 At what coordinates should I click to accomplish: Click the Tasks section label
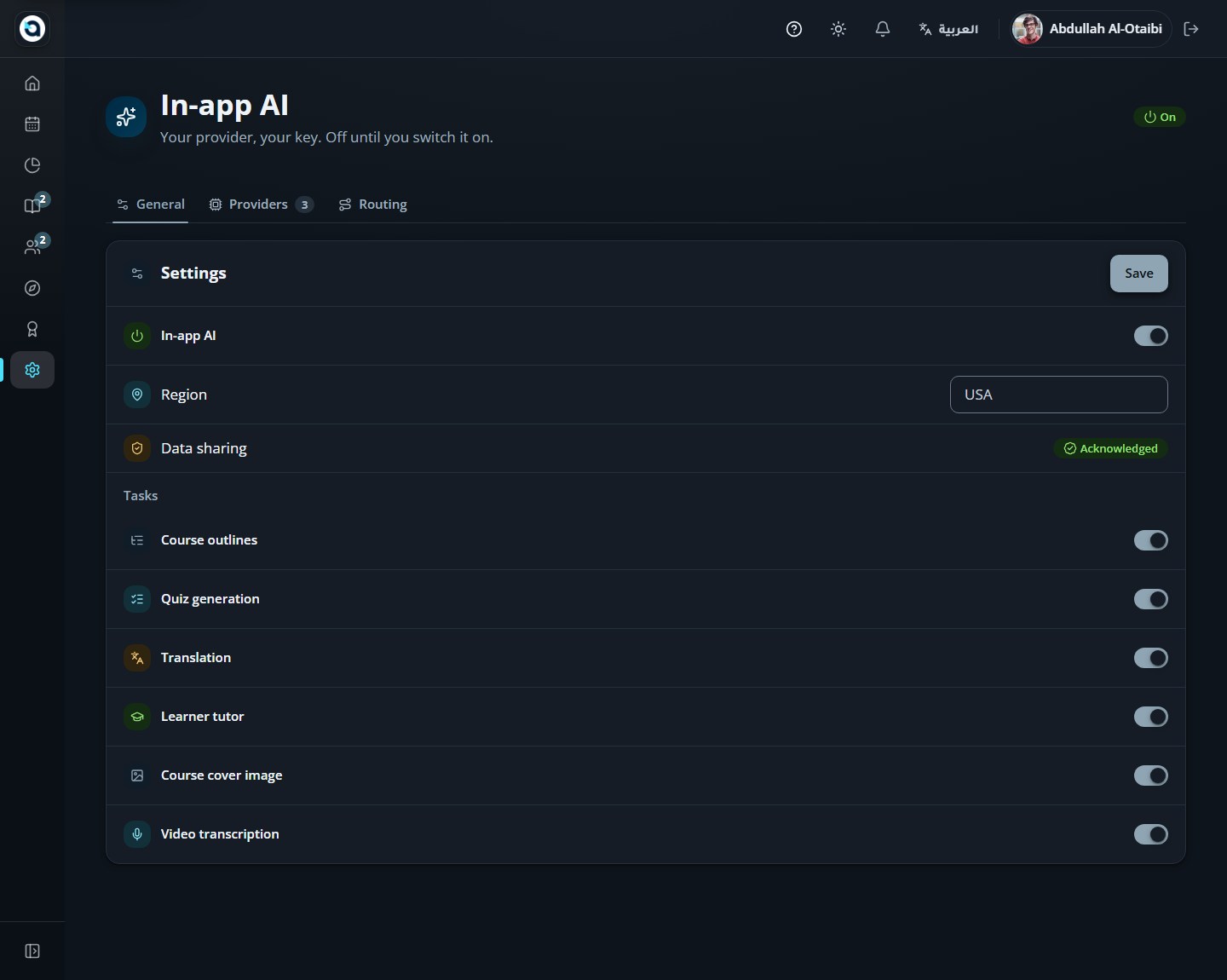tap(141, 496)
